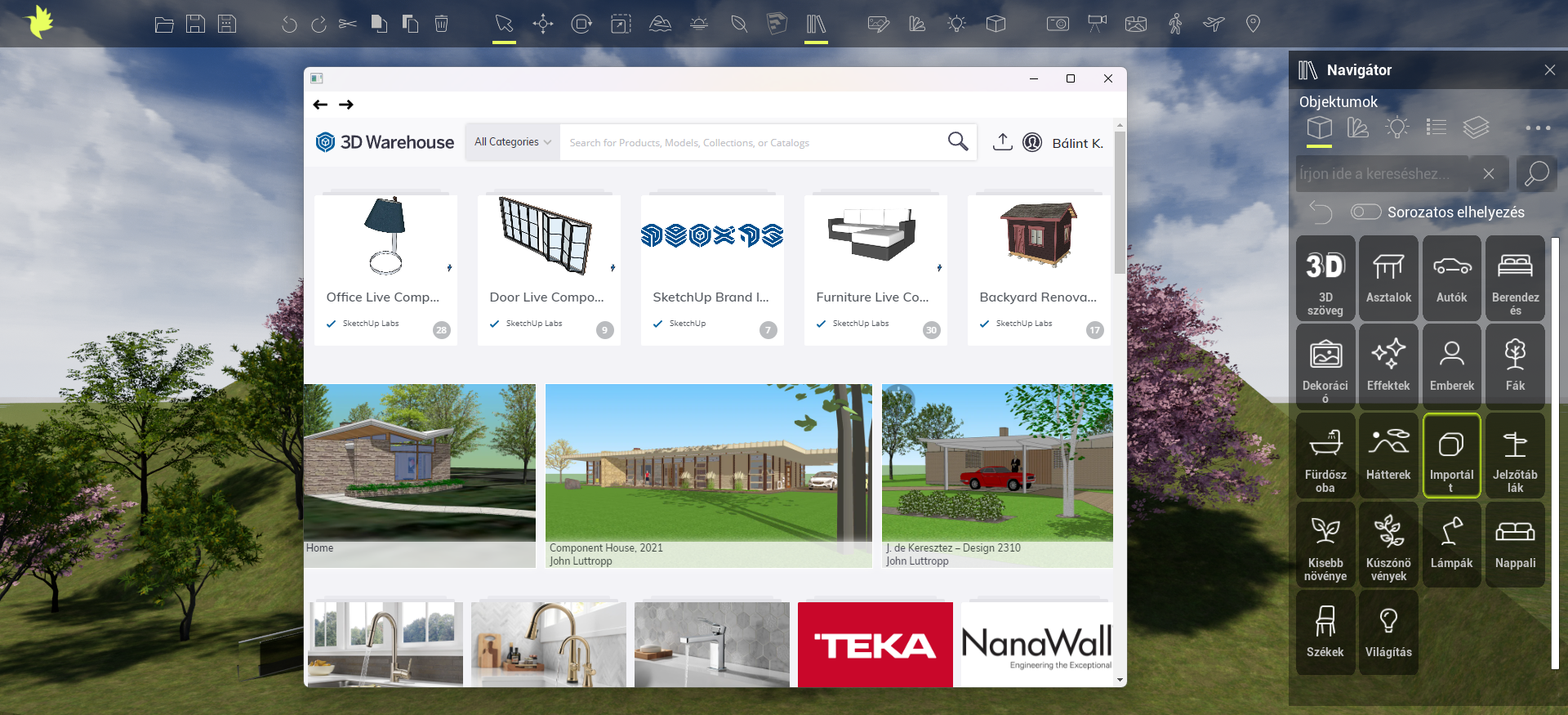Open the Autók category

click(1451, 279)
